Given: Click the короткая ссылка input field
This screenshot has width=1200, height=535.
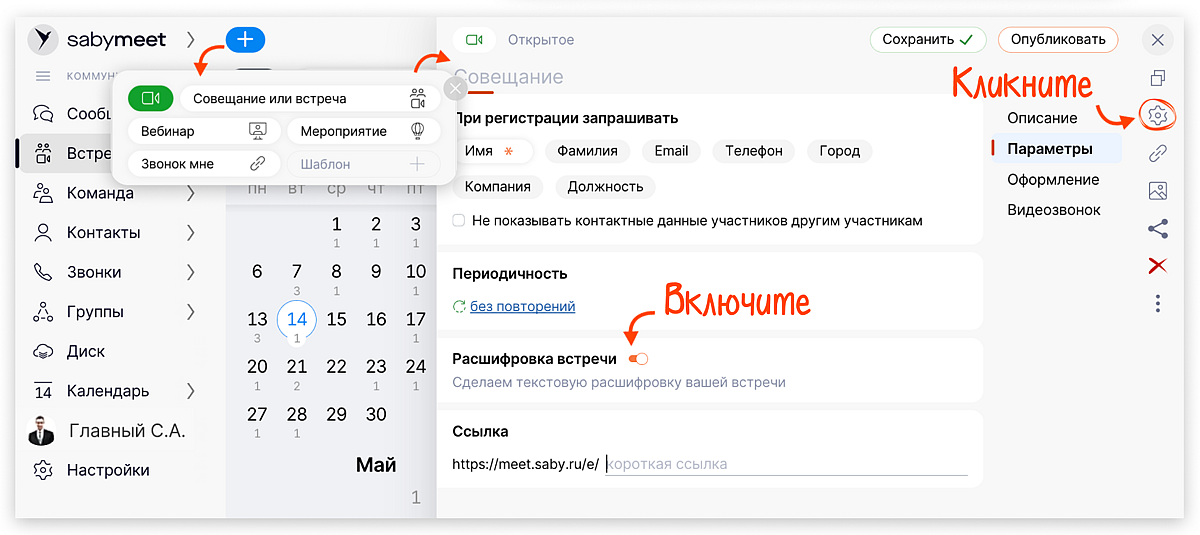Looking at the screenshot, I should coord(786,464).
